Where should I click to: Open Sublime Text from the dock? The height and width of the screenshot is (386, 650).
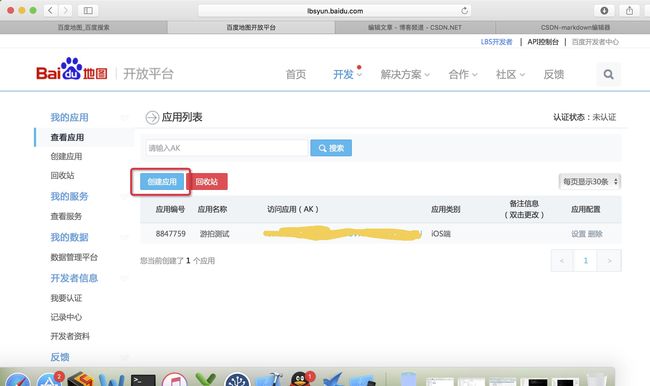coord(80,379)
